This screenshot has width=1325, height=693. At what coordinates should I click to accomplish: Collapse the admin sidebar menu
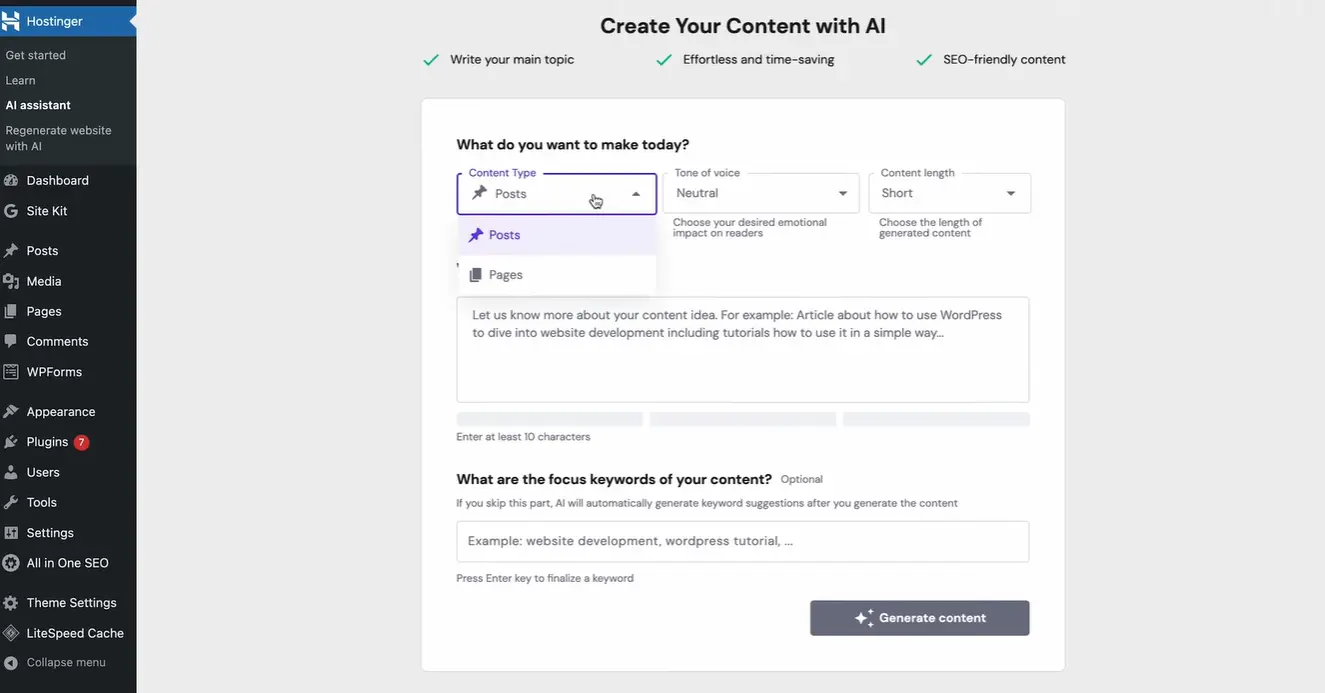67,662
